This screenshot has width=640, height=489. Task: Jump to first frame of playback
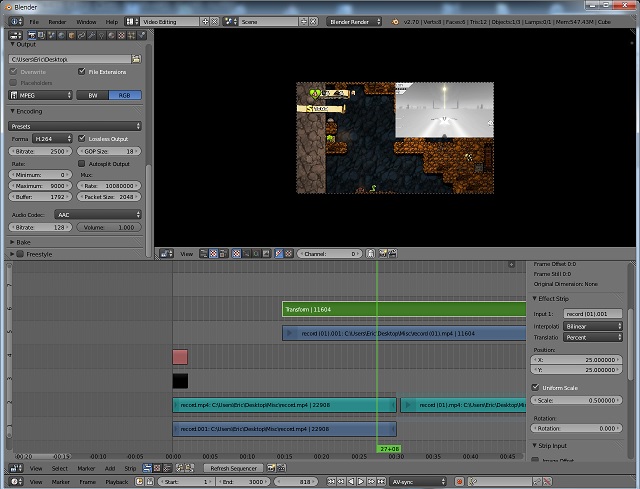(331, 482)
